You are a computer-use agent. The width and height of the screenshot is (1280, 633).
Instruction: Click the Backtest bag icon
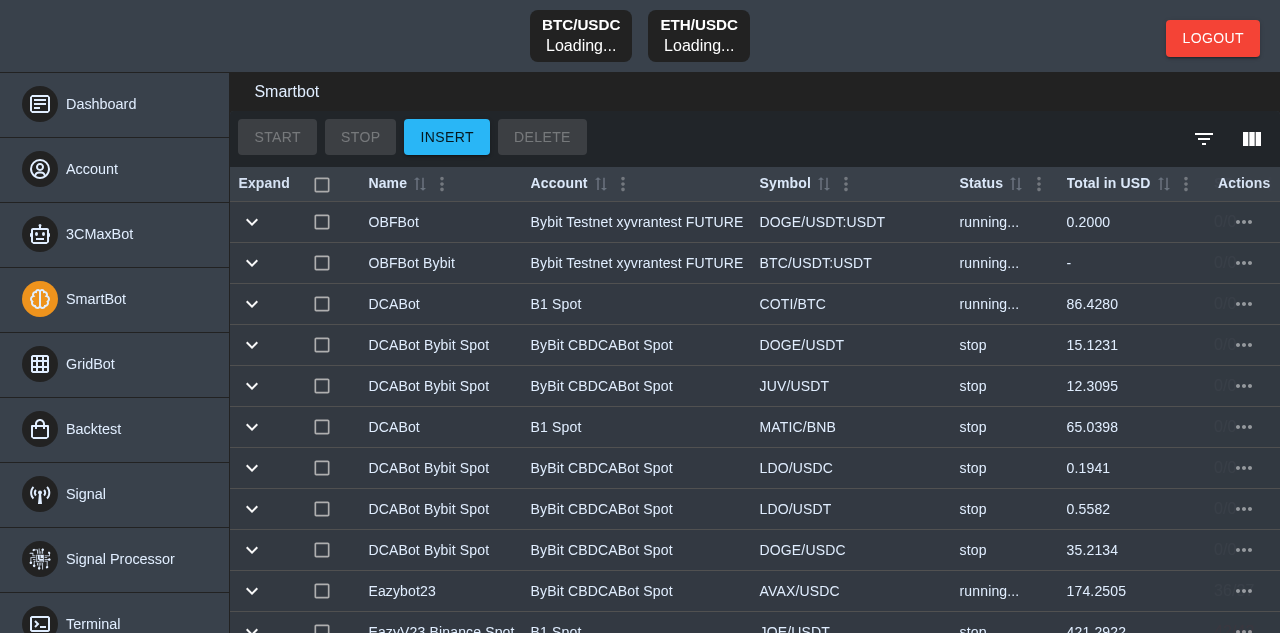point(40,429)
